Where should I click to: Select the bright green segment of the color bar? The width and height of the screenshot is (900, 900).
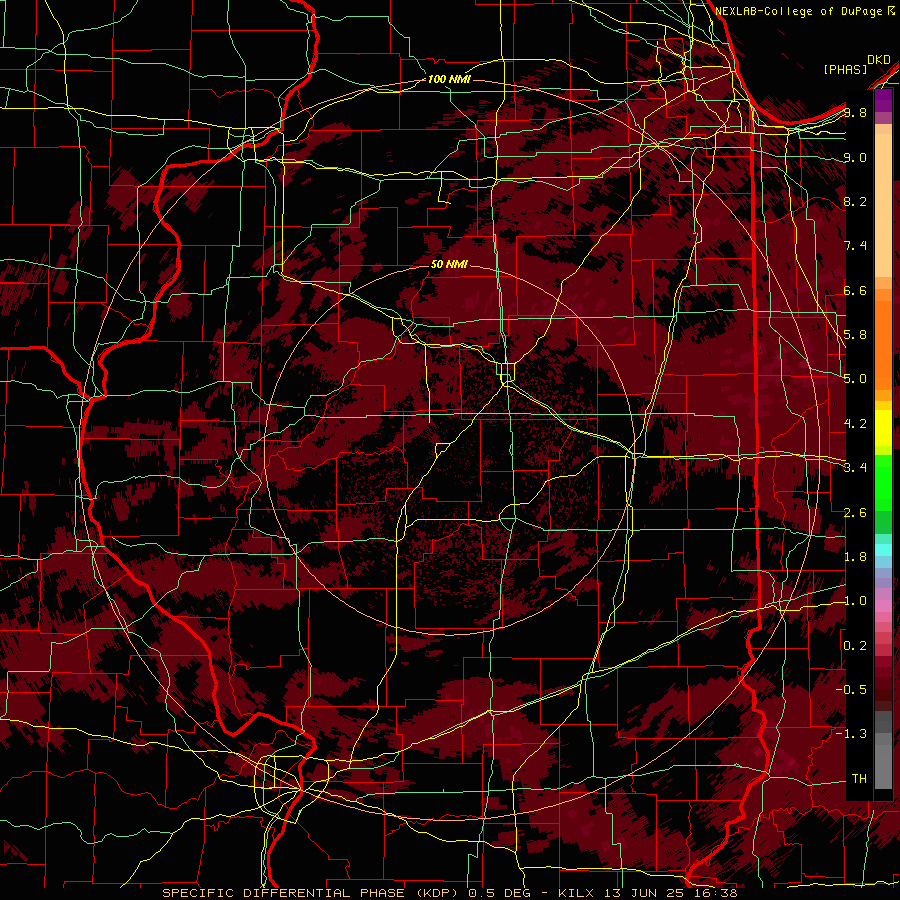[x=883, y=482]
